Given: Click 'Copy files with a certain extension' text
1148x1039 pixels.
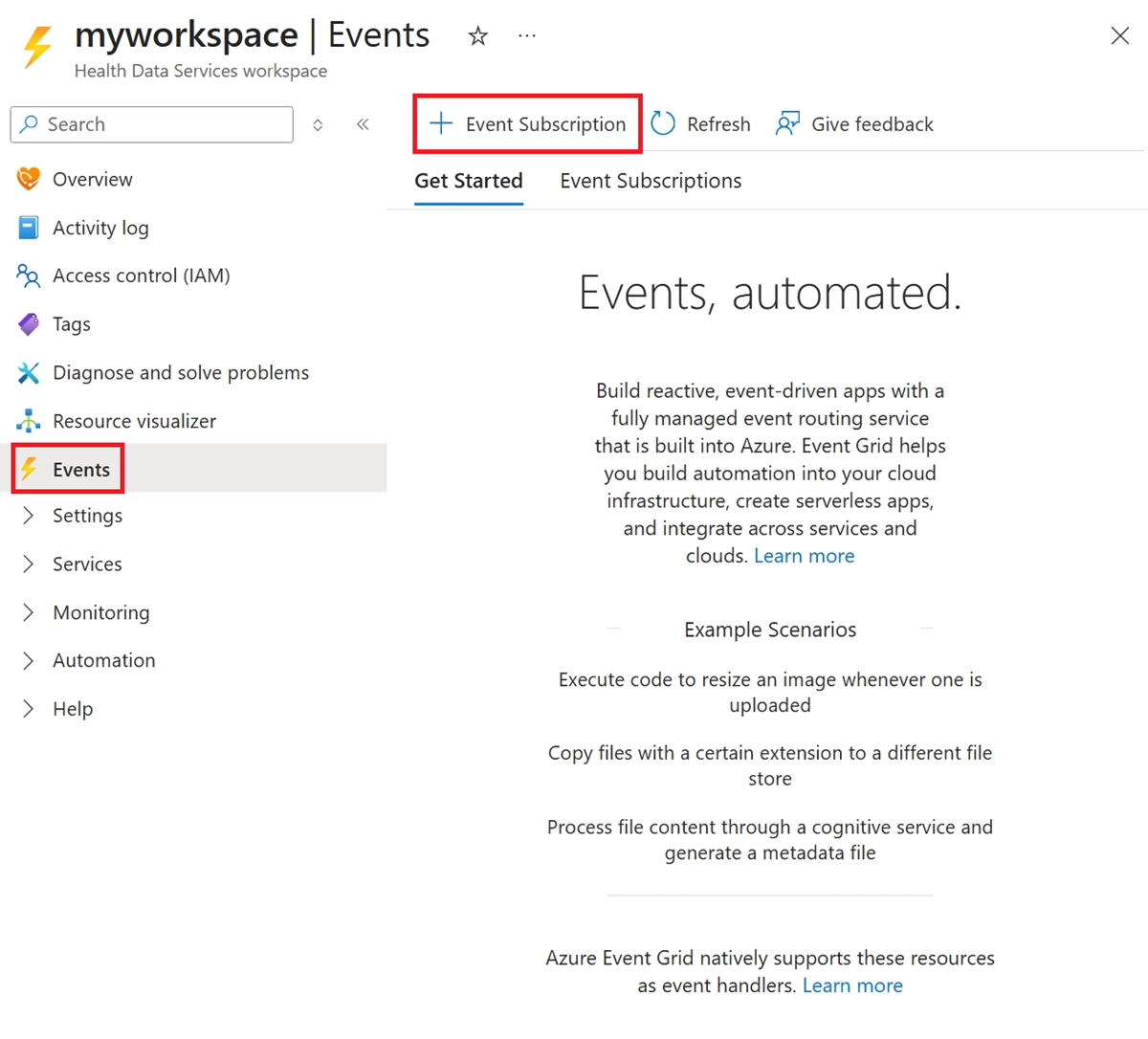Looking at the screenshot, I should pos(770,765).
